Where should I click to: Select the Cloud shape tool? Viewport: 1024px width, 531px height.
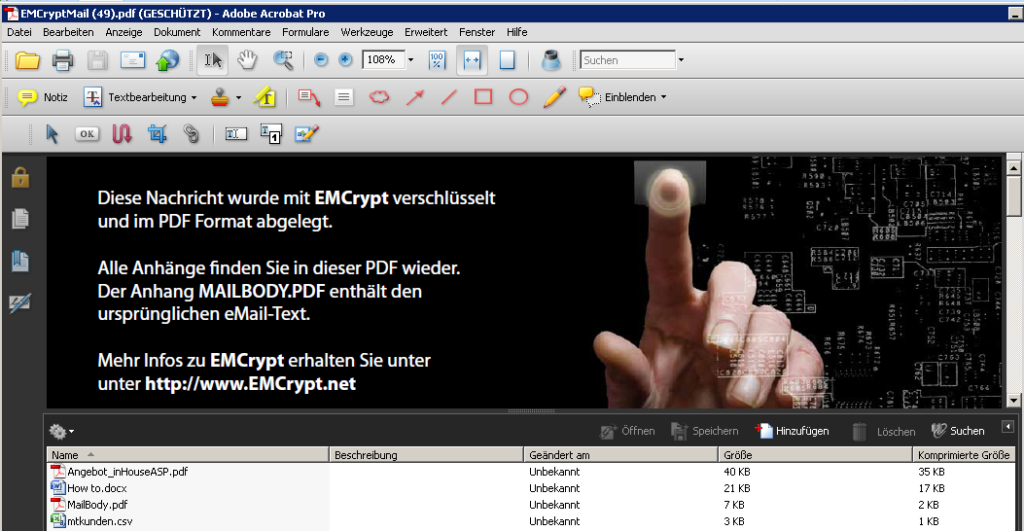[x=379, y=97]
